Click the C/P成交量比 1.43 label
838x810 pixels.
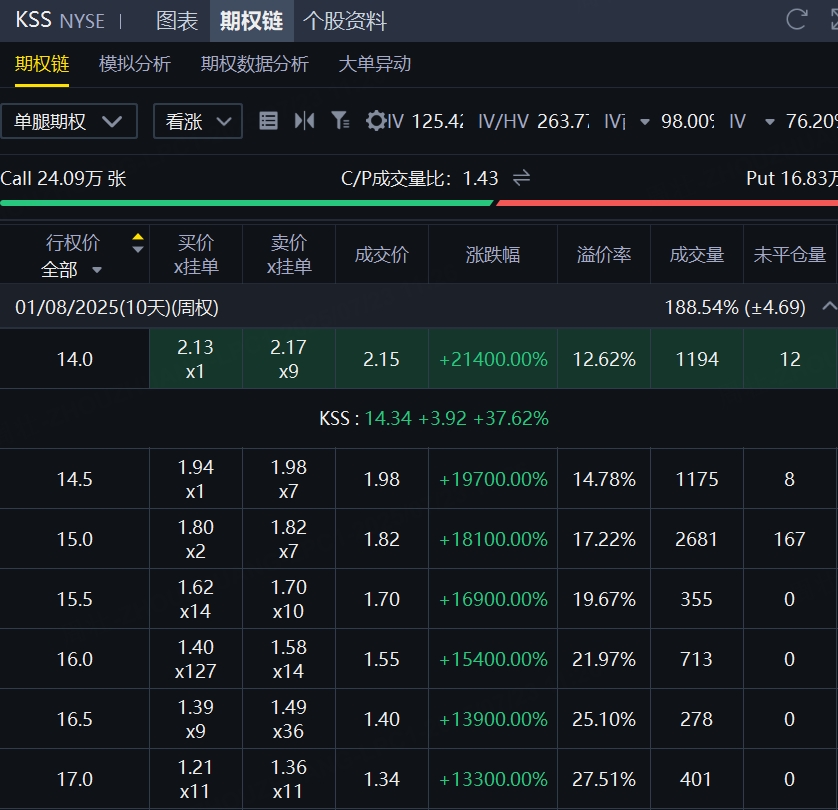tap(420, 178)
